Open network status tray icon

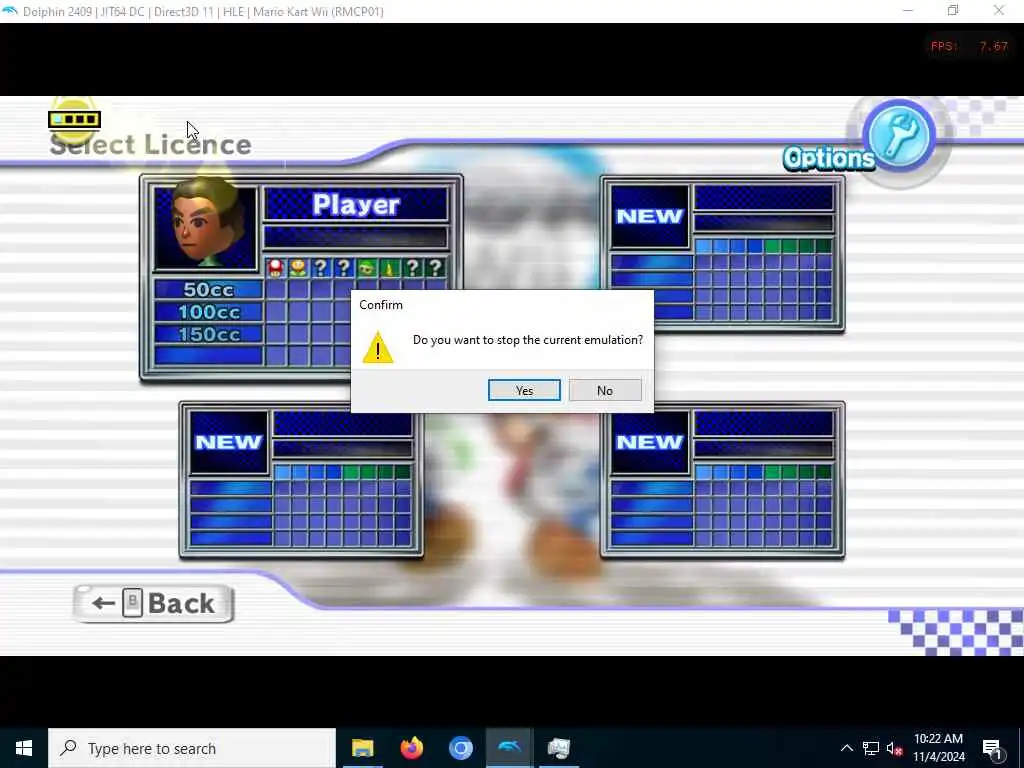point(871,748)
